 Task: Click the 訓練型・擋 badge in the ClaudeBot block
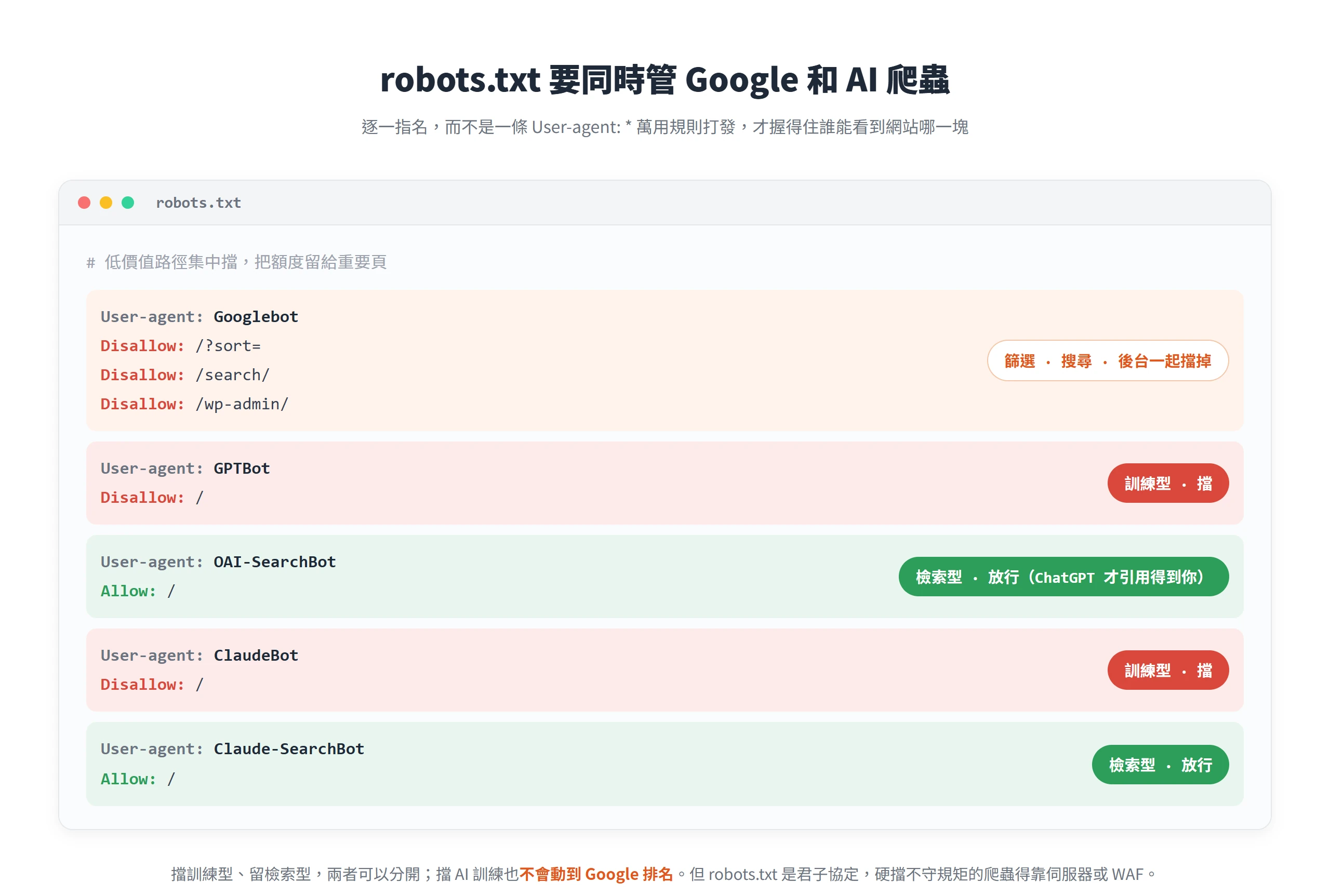click(x=1168, y=670)
